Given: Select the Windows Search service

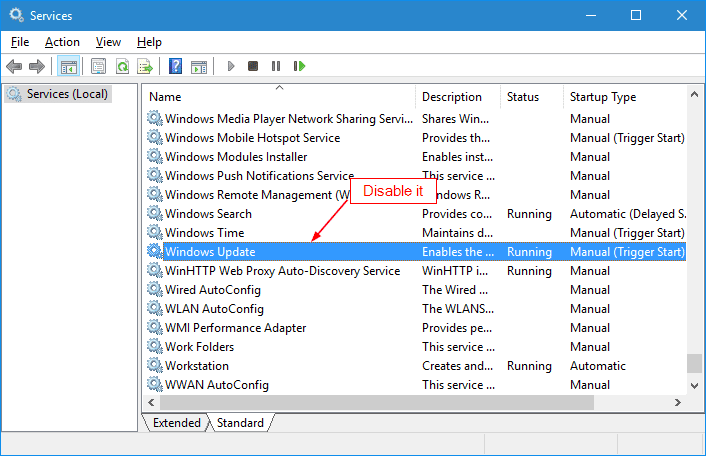Looking at the screenshot, I should coord(416,214).
